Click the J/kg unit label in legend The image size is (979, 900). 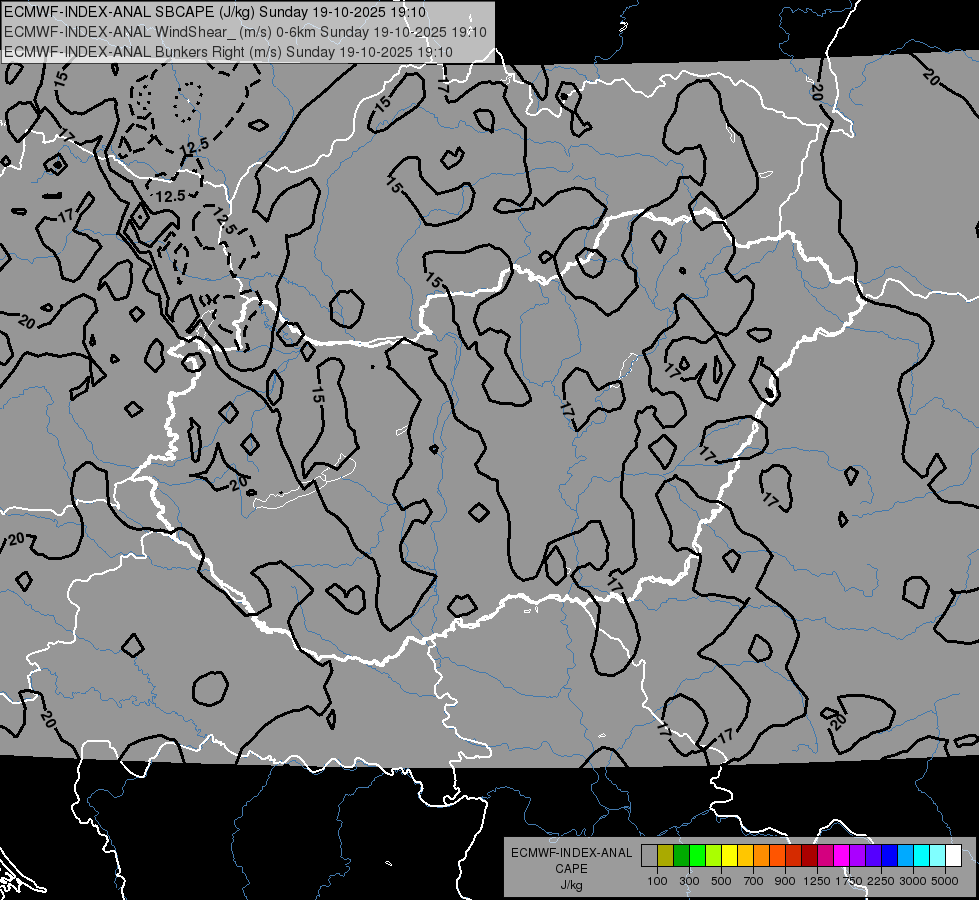pyautogui.click(x=571, y=885)
